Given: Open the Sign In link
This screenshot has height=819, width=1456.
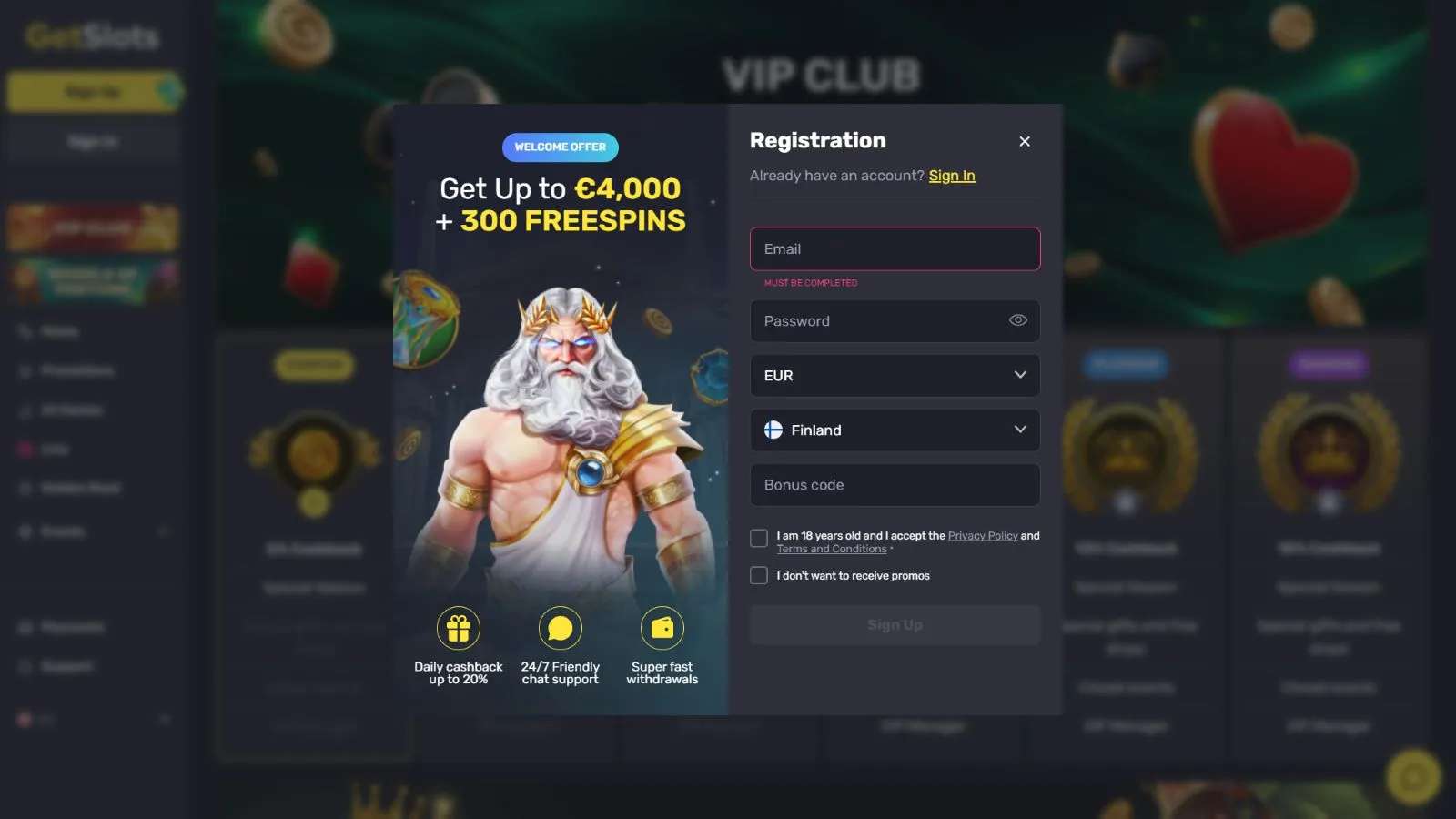Looking at the screenshot, I should pyautogui.click(x=952, y=176).
